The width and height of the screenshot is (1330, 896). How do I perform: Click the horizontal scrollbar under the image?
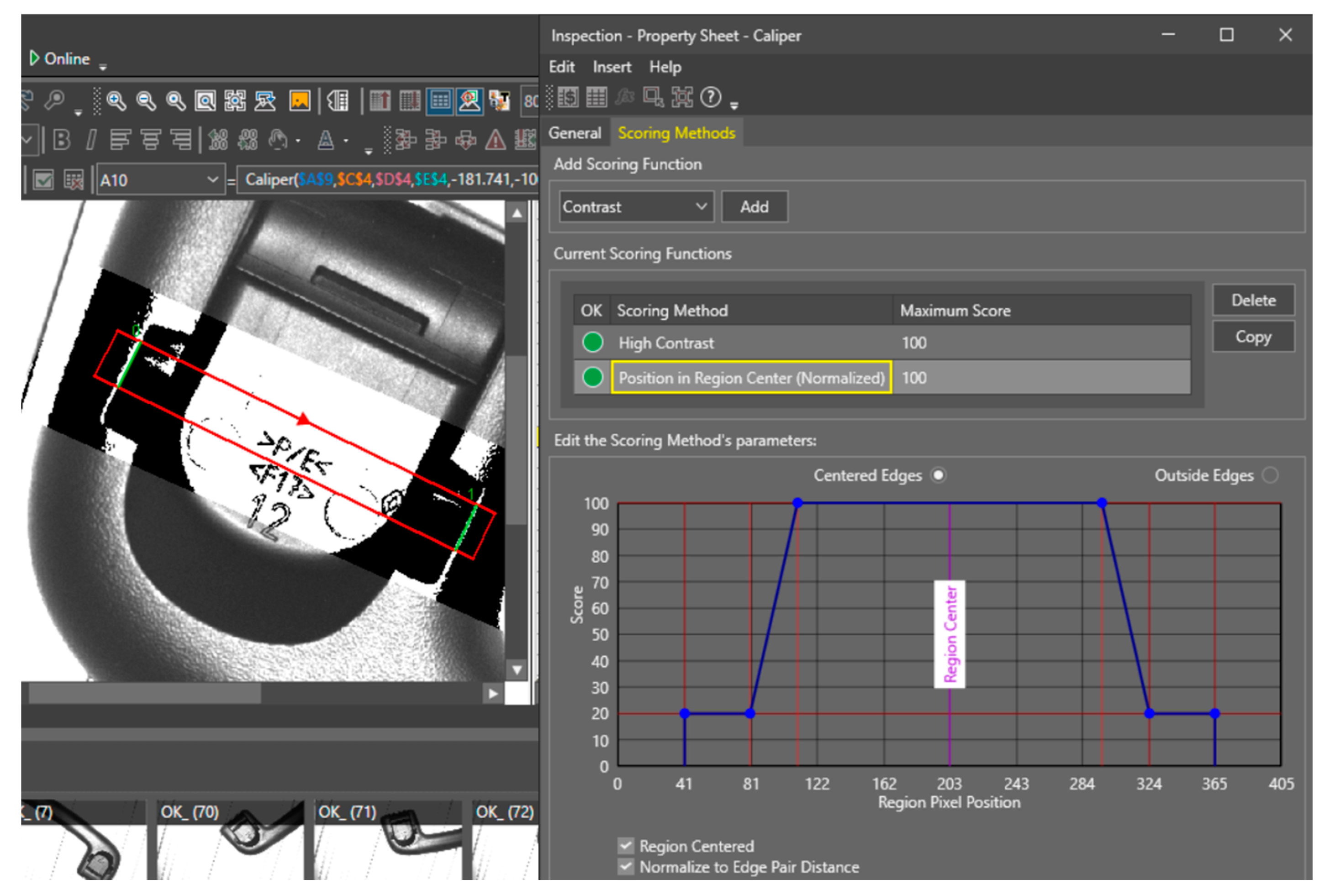coord(145,693)
